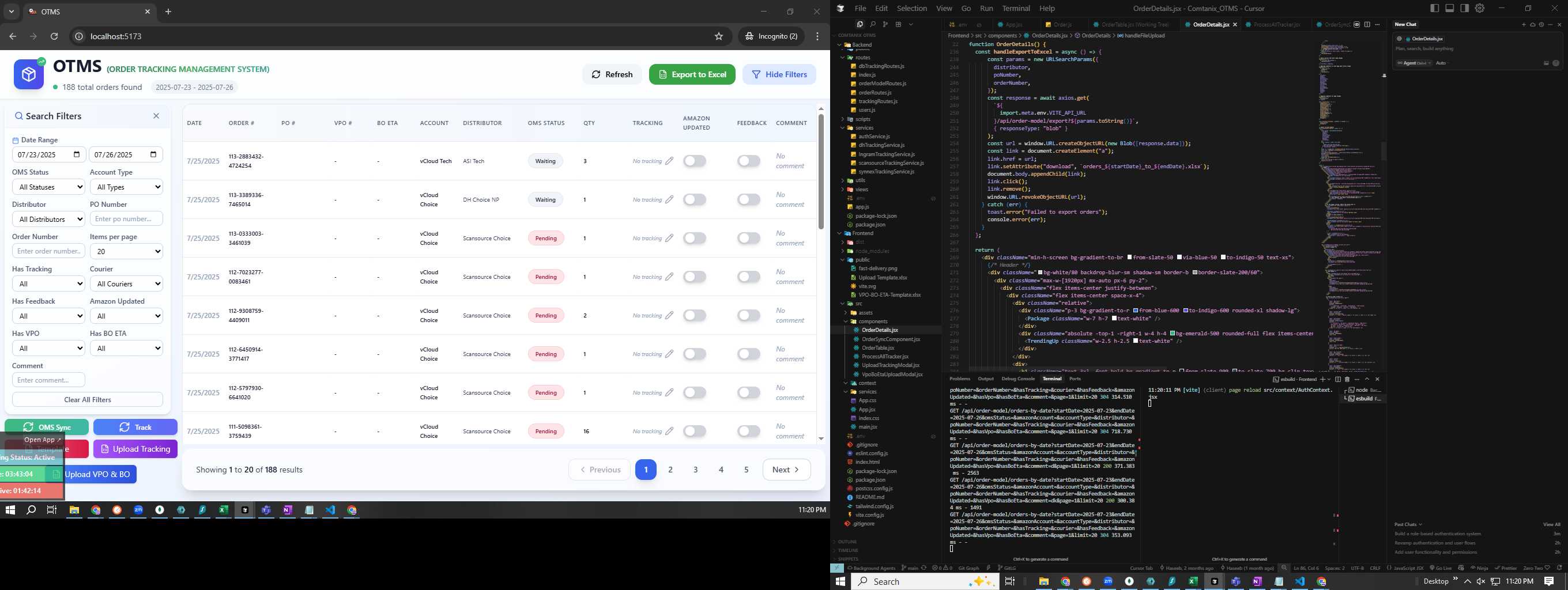Click the Clear All Filters button

coord(88,400)
